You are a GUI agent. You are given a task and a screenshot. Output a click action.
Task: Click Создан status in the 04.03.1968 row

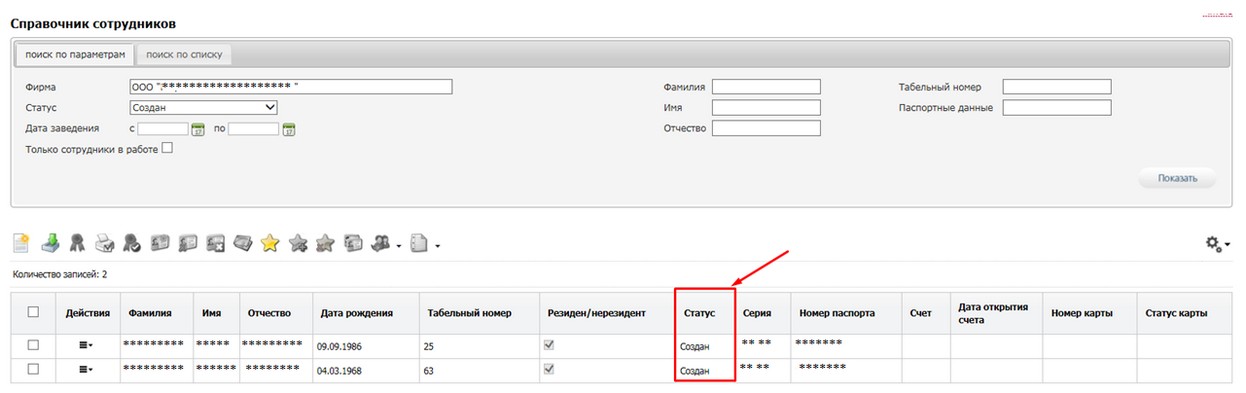[x=696, y=371]
